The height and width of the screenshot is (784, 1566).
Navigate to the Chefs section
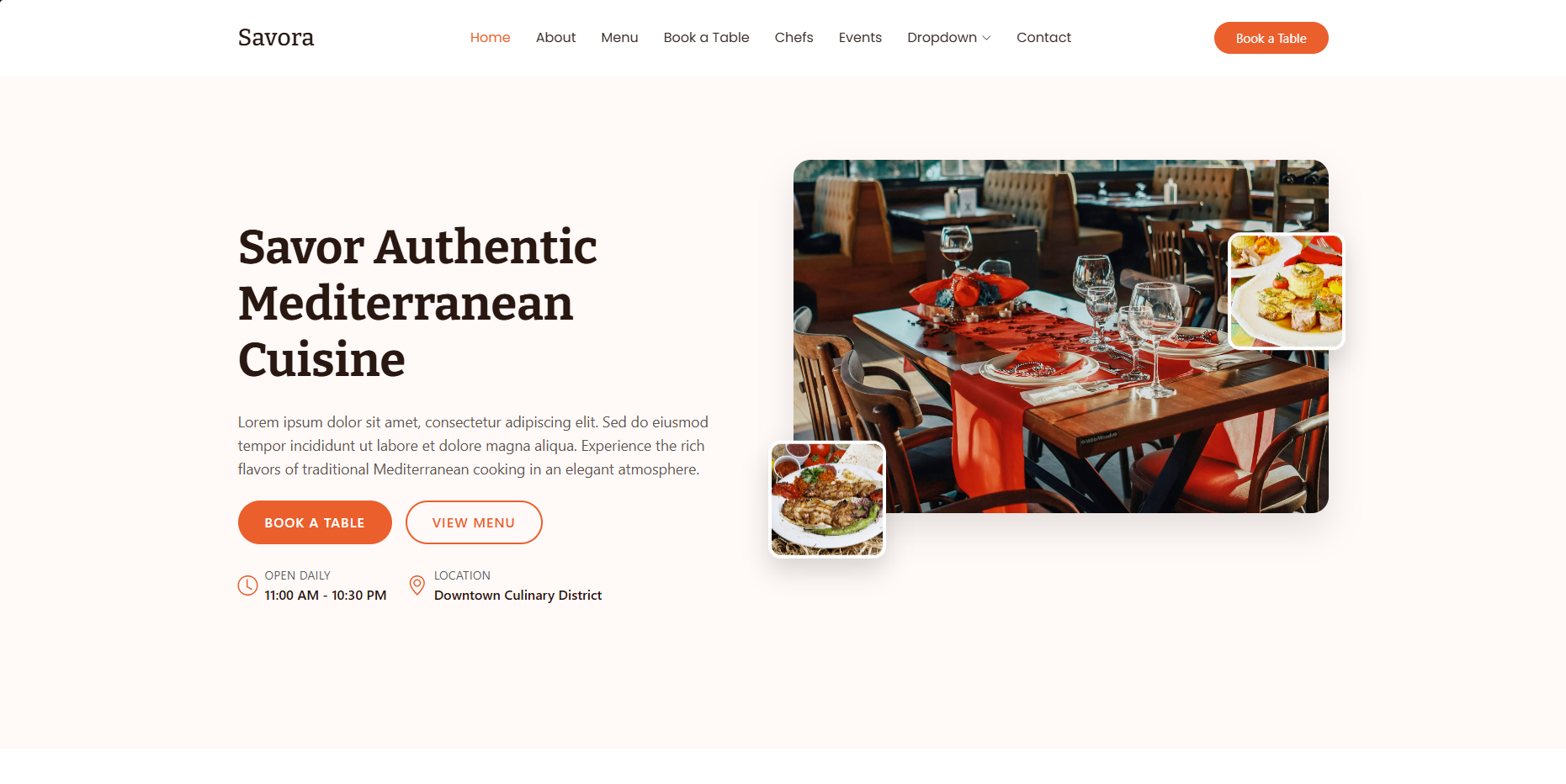[x=794, y=37]
